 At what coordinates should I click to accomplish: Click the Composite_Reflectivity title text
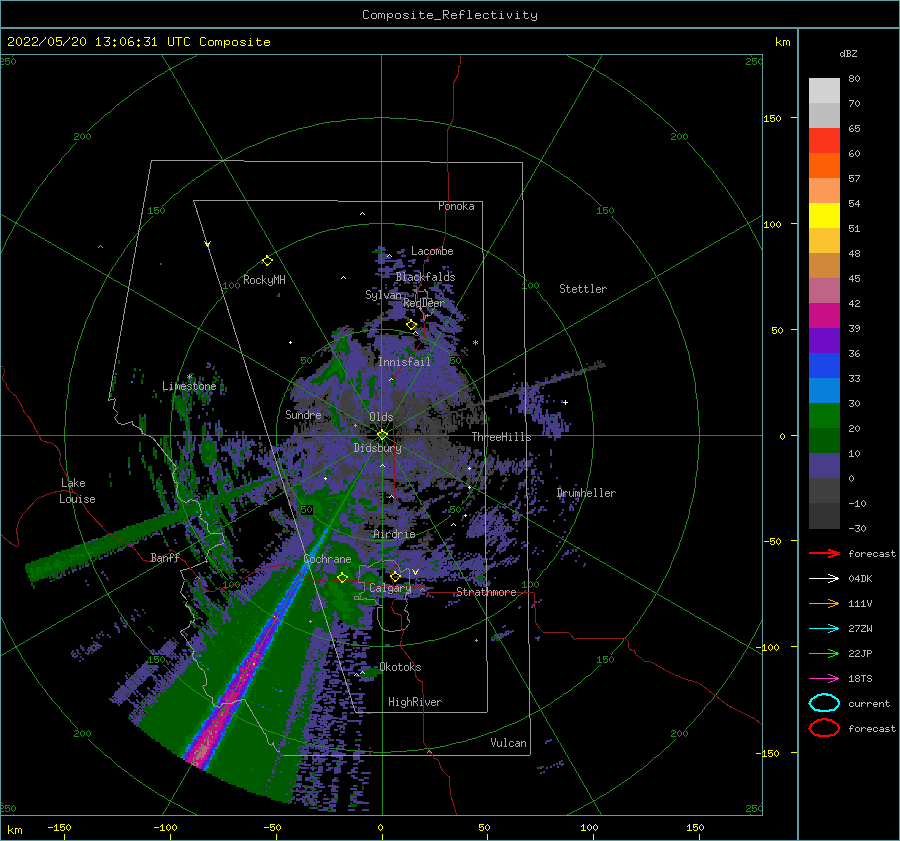[449, 15]
